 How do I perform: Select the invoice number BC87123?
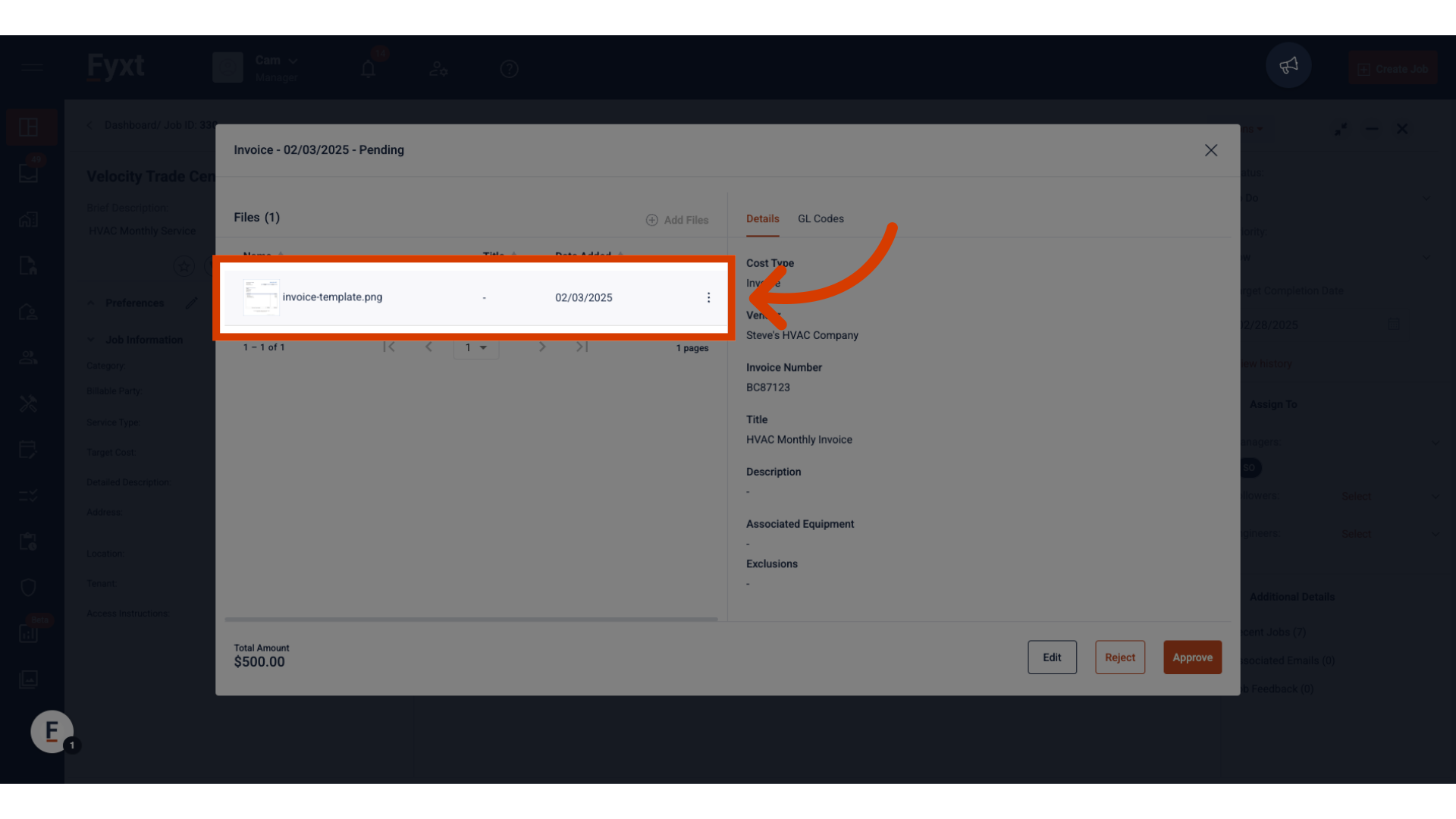[x=767, y=388]
